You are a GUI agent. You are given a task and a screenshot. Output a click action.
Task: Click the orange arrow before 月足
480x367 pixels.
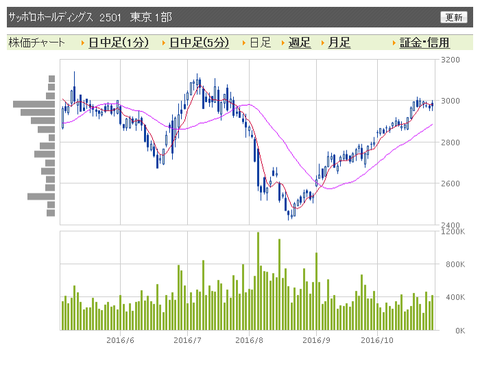pyautogui.click(x=323, y=43)
